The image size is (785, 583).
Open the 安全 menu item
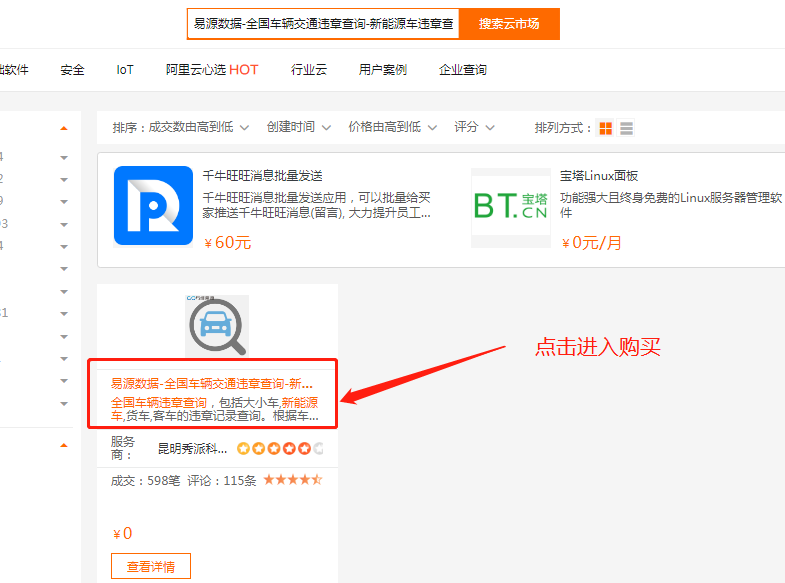click(73, 70)
